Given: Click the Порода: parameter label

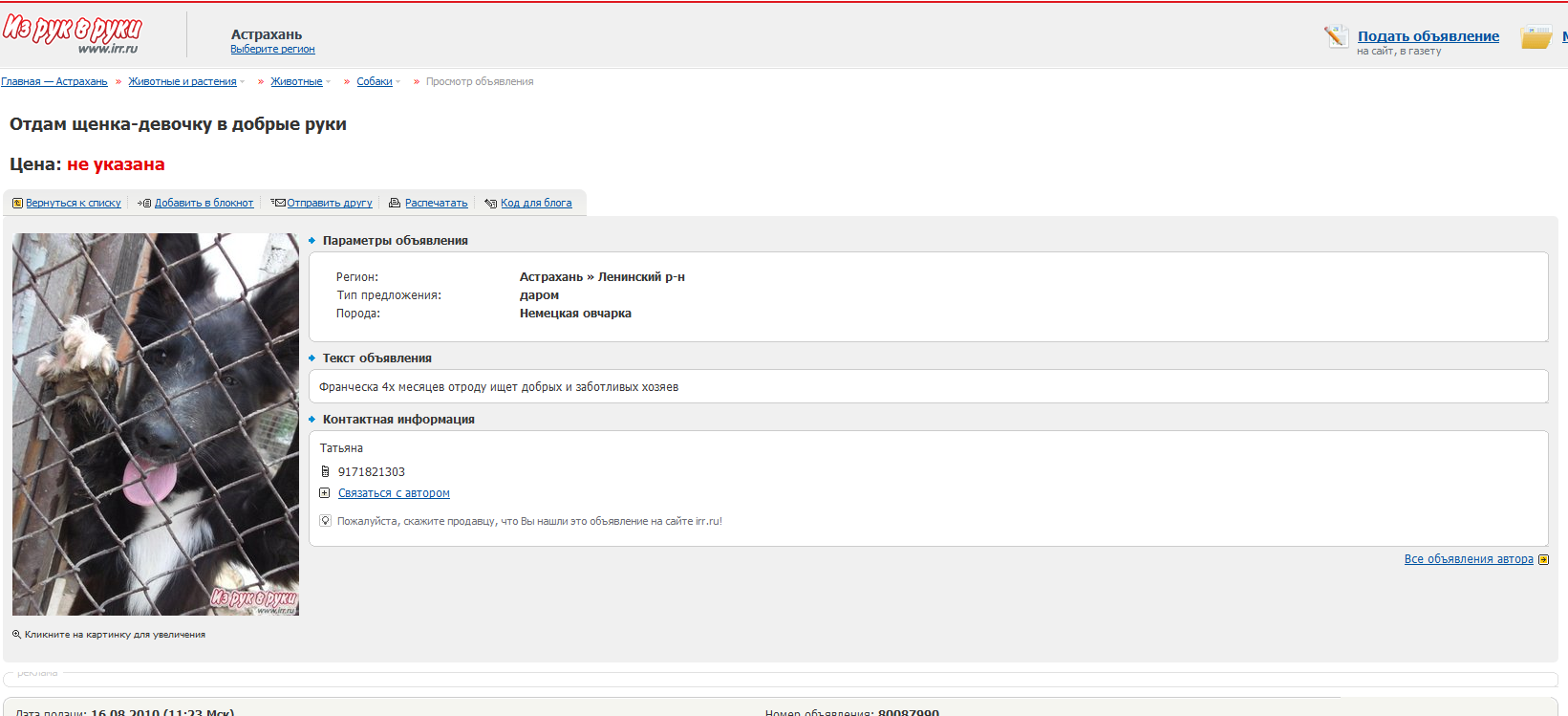Looking at the screenshot, I should coord(358,314).
